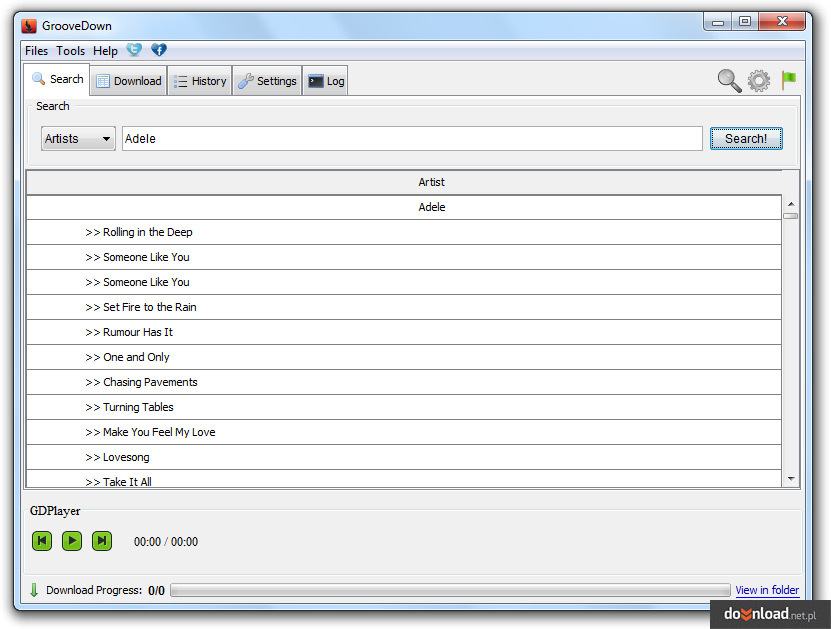
Task: Click the search text field containing Adele
Action: coord(412,139)
